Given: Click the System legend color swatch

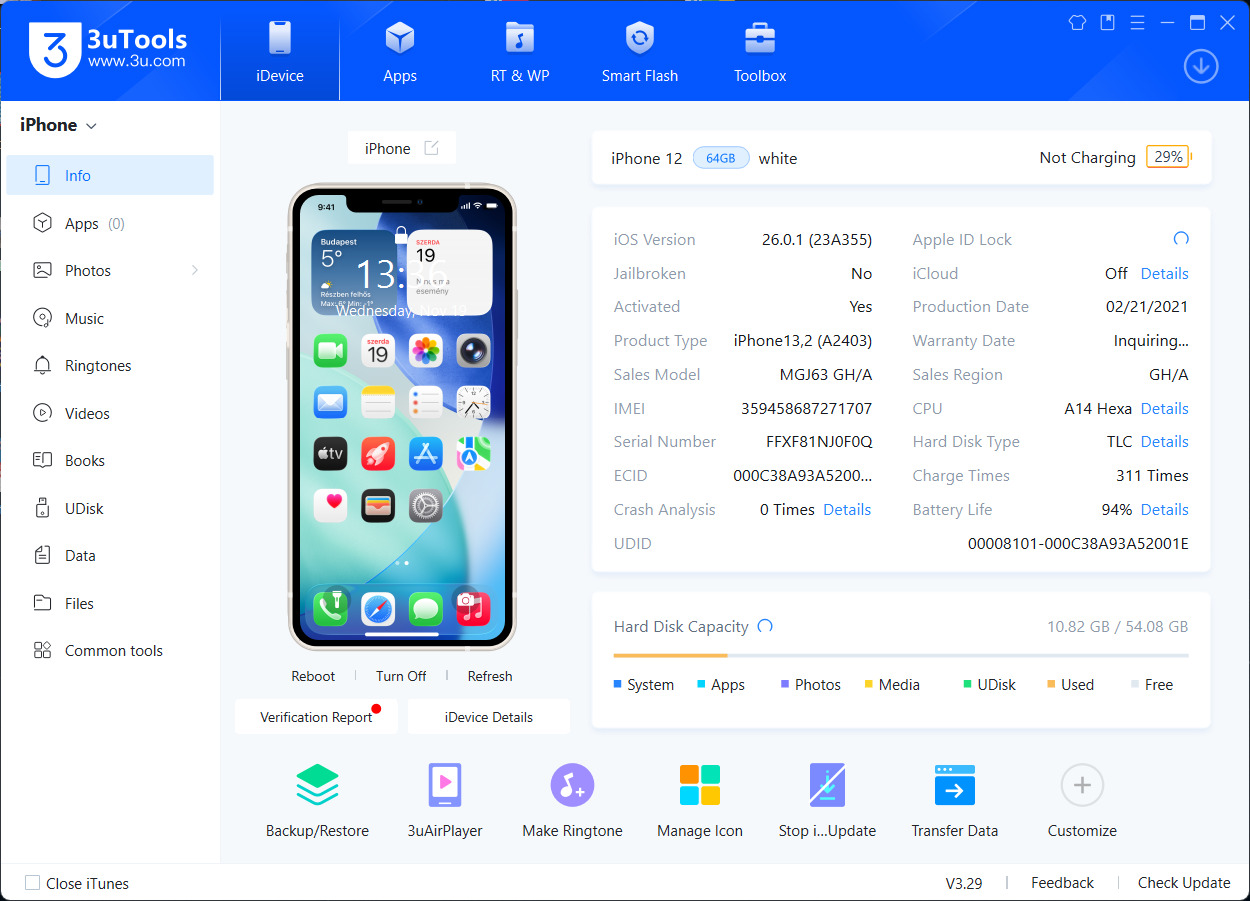Looking at the screenshot, I should [x=617, y=684].
